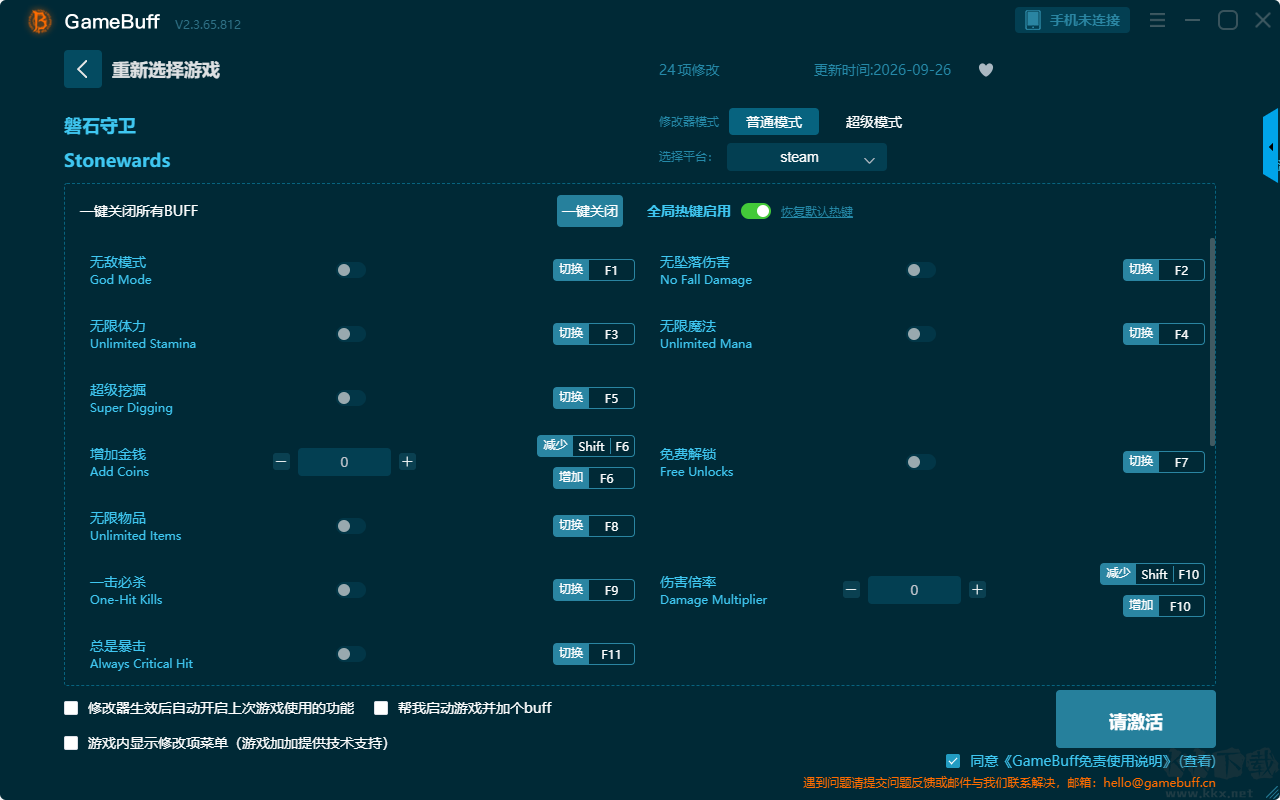
Task: Turn on Unlimited Stamina
Action: pos(351,334)
